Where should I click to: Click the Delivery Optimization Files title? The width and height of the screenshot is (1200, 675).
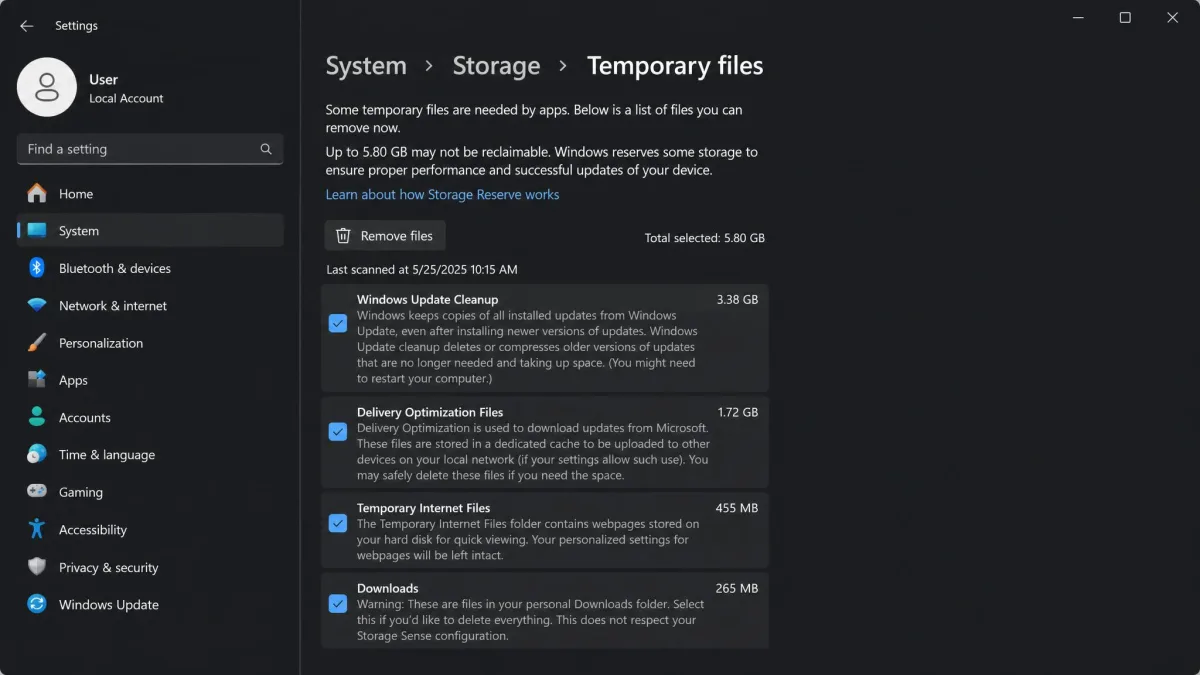pyautogui.click(x=430, y=412)
